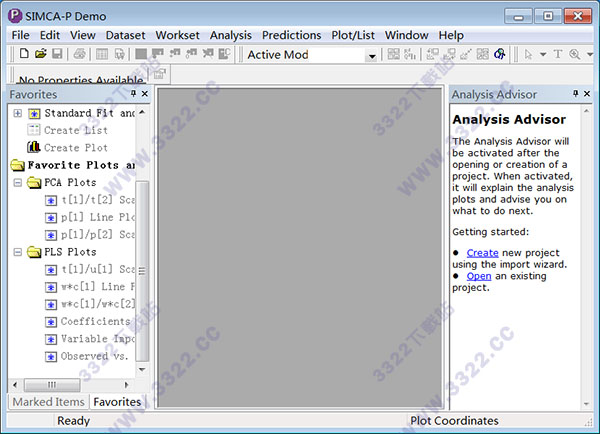
Task: Select t[1]/t[2] Scatter plot item
Action: [x=90, y=200]
